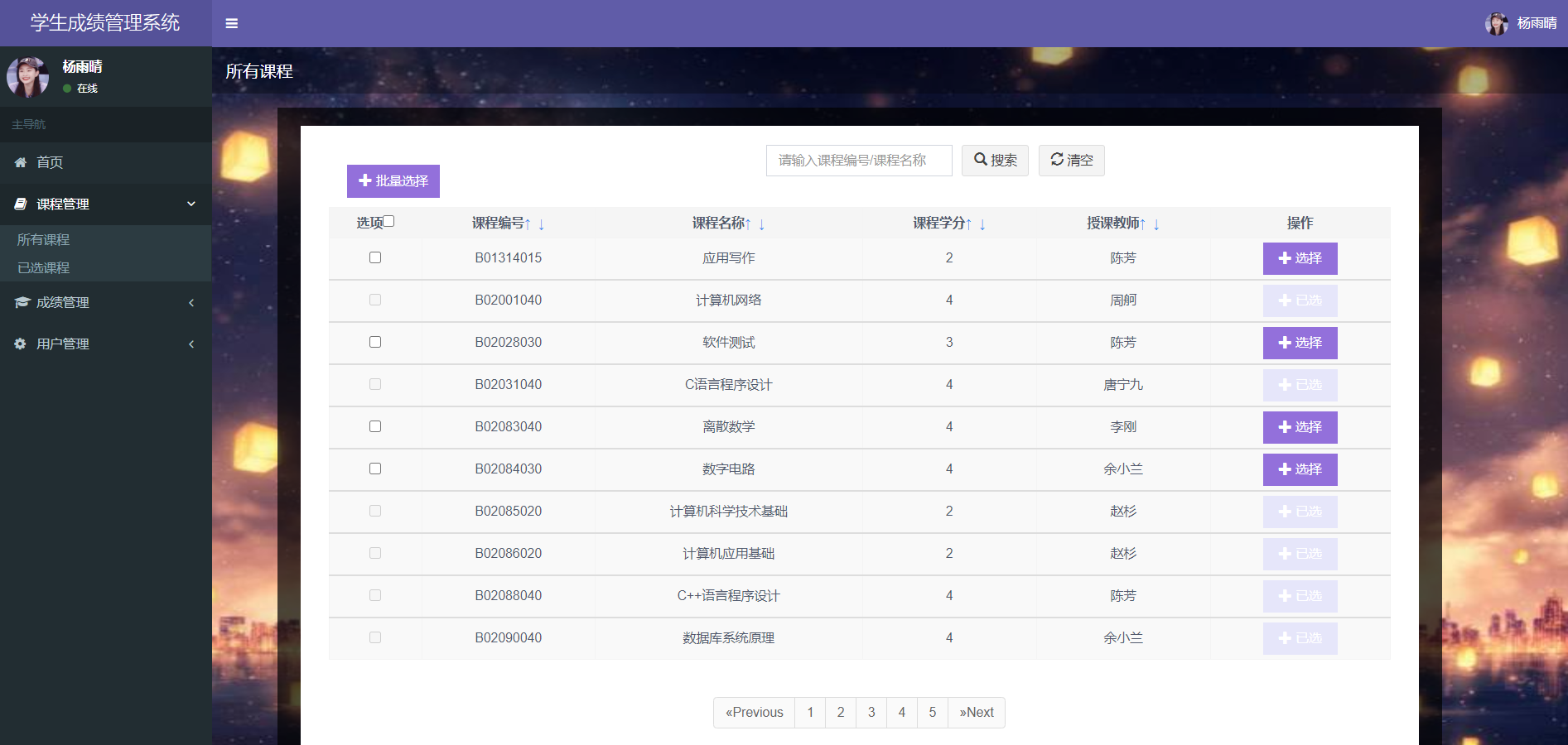Click the 学生成绩管理系统 title logo
The image size is (1568, 745).
pos(105,23)
